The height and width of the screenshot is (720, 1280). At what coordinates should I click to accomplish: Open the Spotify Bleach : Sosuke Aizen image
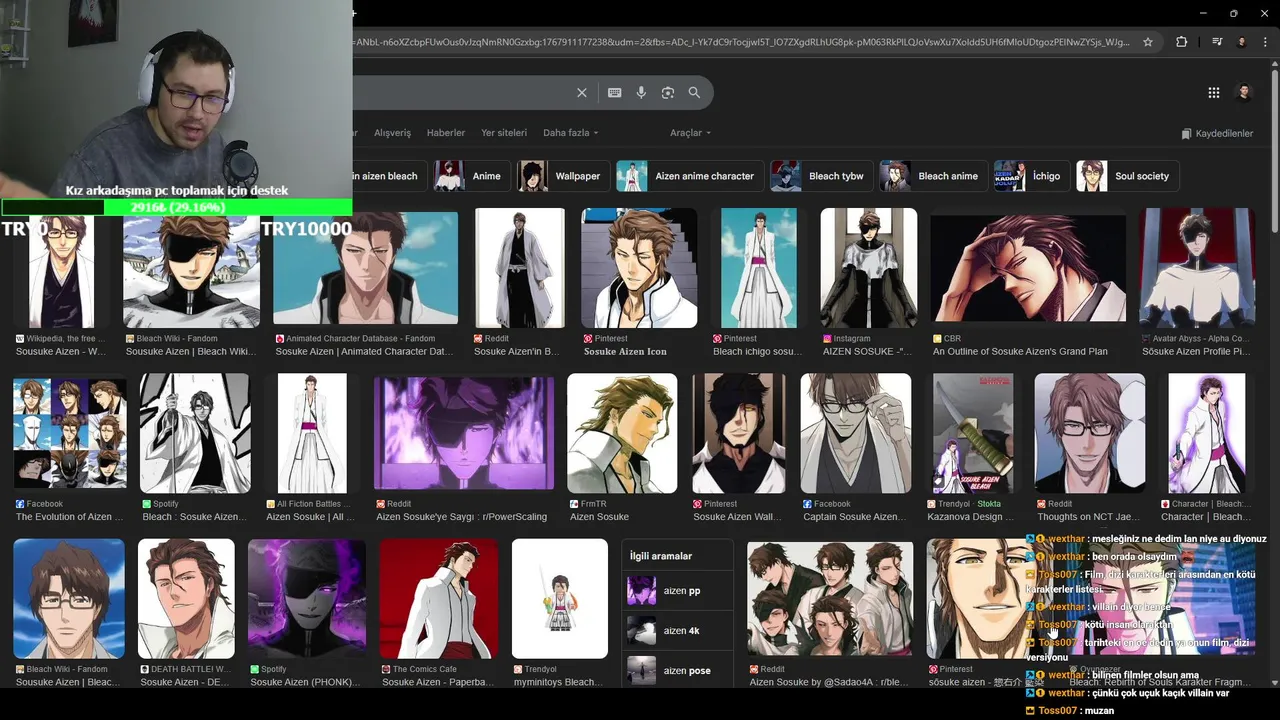(195, 433)
